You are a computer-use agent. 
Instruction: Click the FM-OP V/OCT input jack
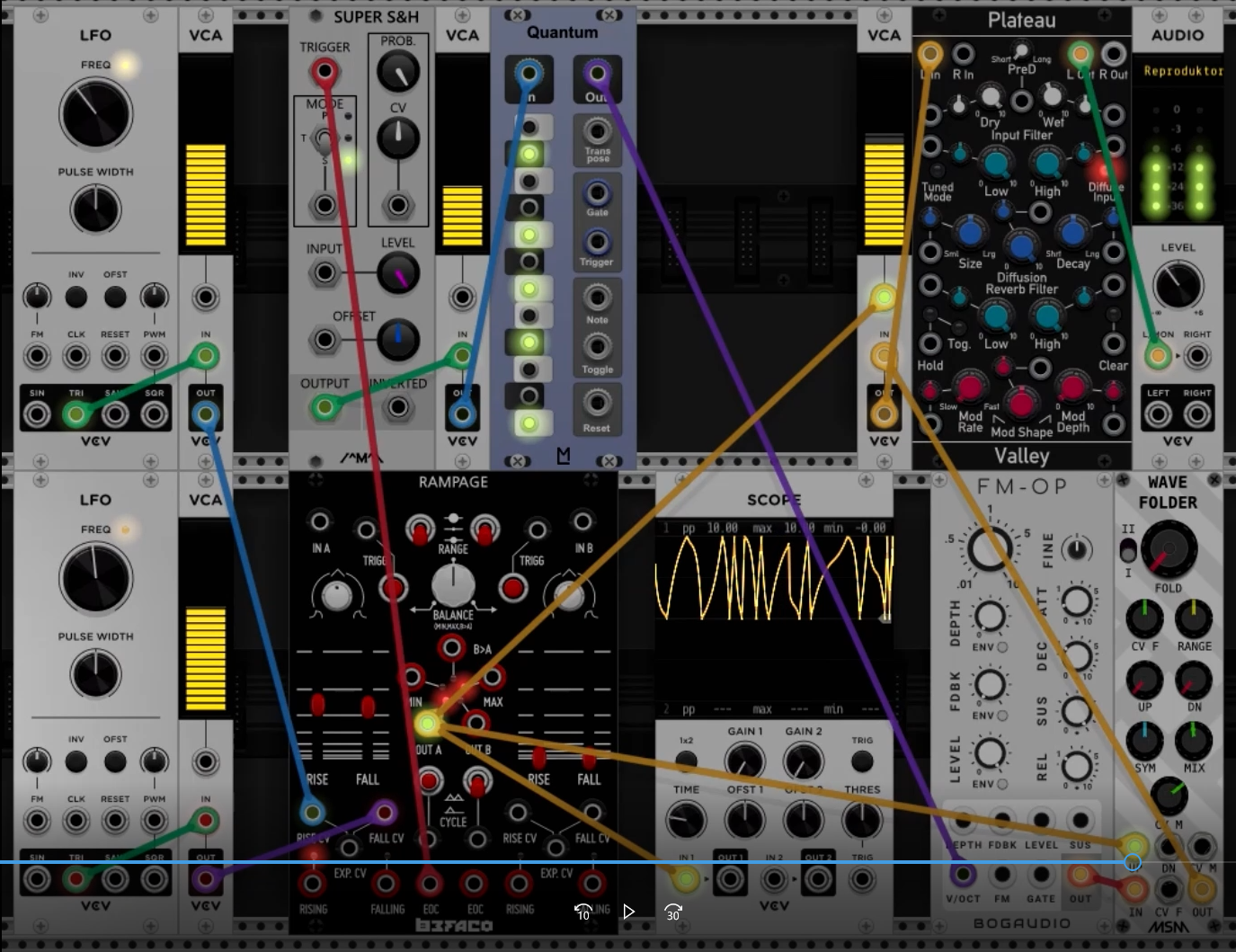(x=963, y=873)
